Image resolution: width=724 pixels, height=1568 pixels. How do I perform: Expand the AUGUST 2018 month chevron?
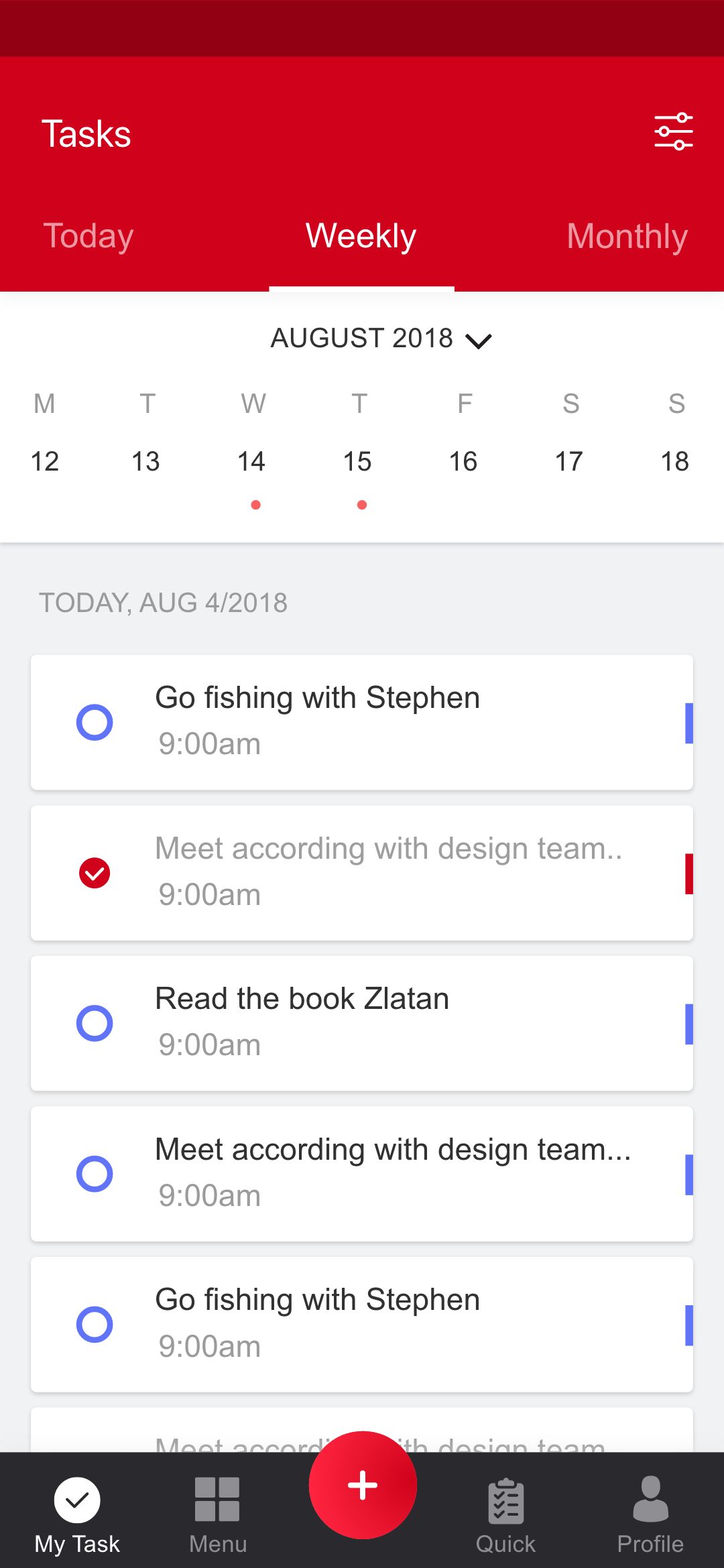tap(479, 341)
